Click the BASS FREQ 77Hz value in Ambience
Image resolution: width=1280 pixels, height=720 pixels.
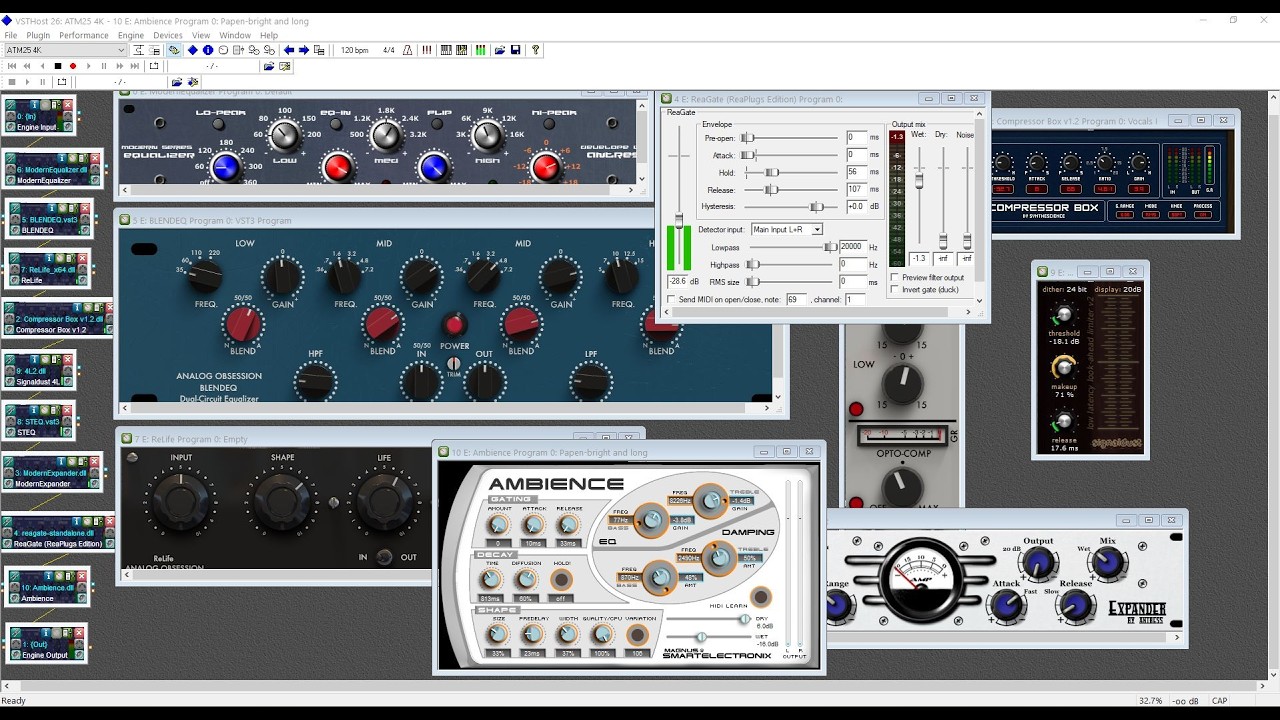620,520
